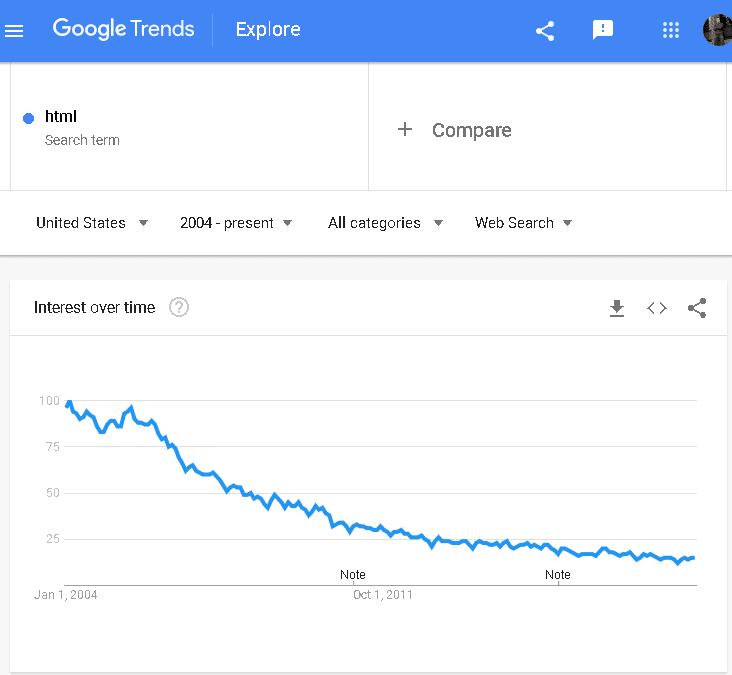Click the header share icon

(x=545, y=31)
